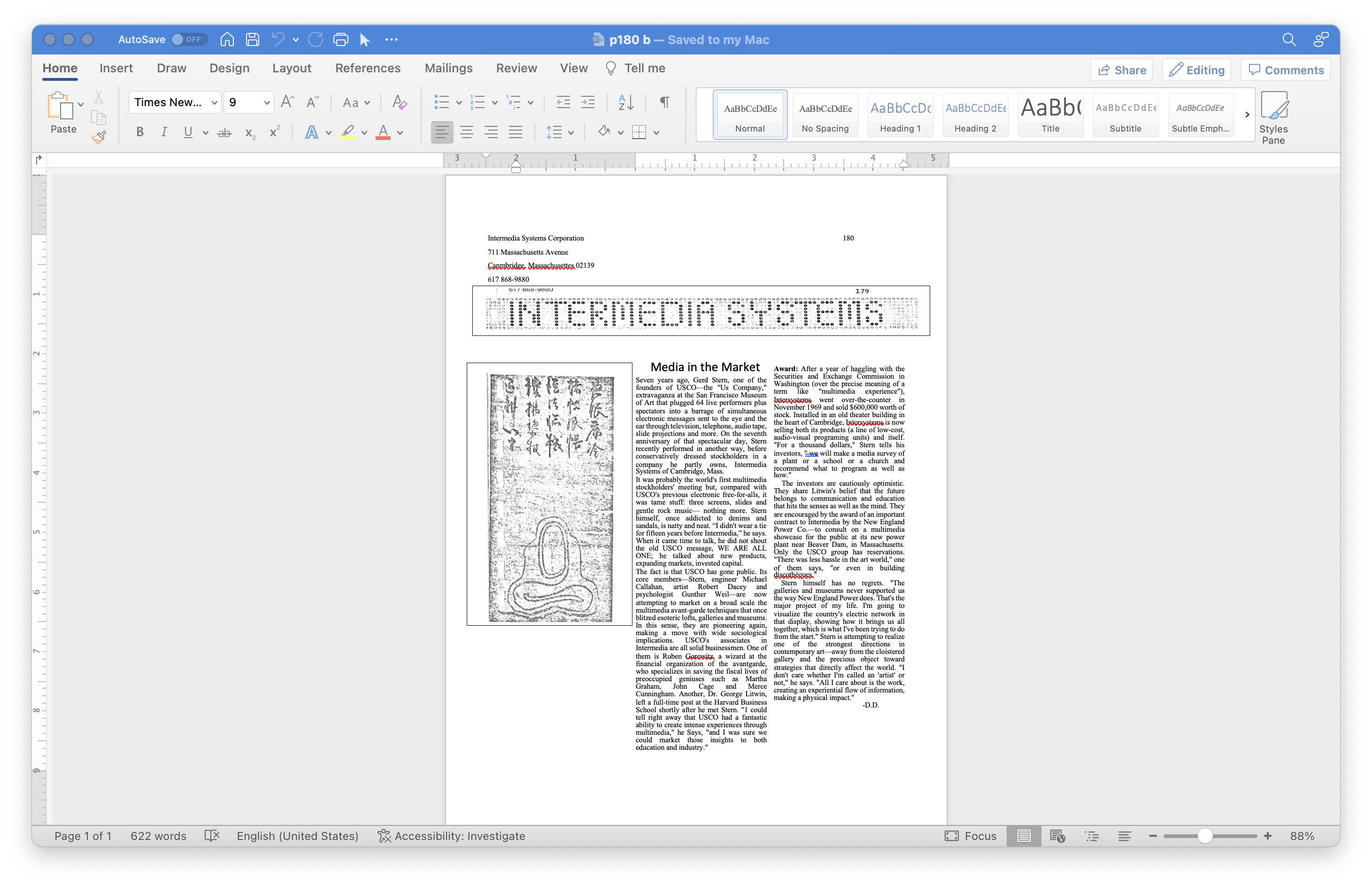Image resolution: width=1372 pixels, height=886 pixels.
Task: Toggle Italic formatting
Action: tap(164, 132)
